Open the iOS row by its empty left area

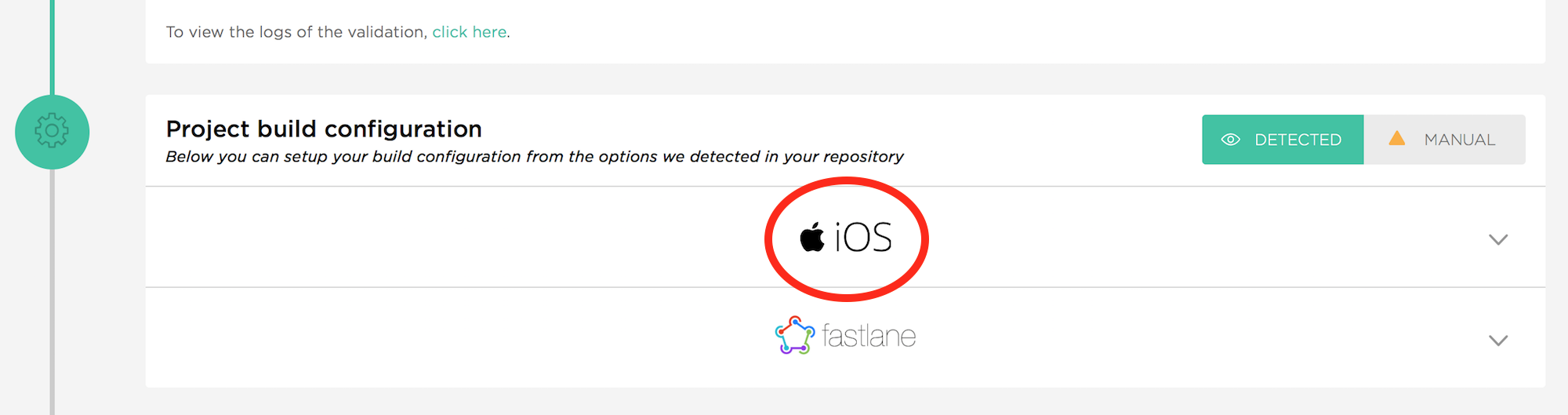click(455, 237)
